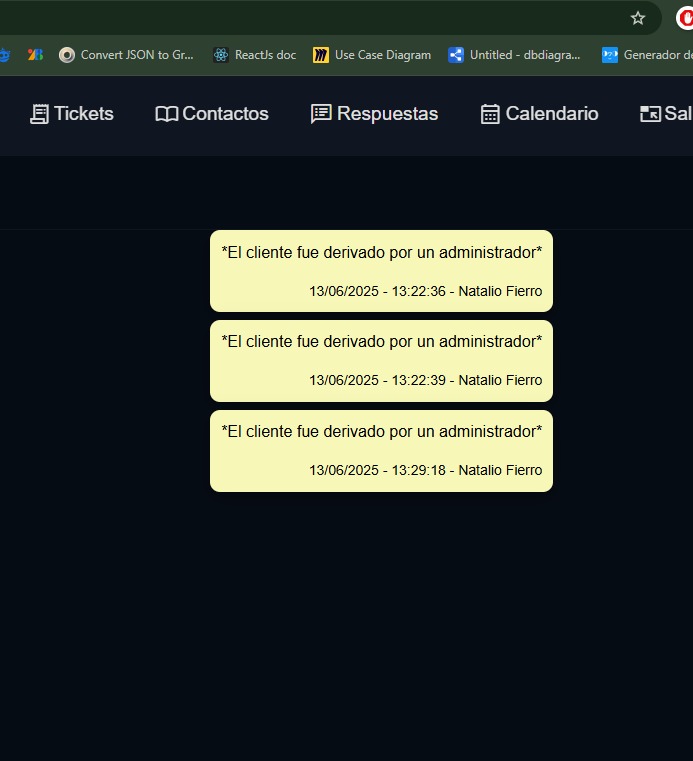Click the partially visible Sal... nav item
Screen dimensions: 693x761
point(666,114)
